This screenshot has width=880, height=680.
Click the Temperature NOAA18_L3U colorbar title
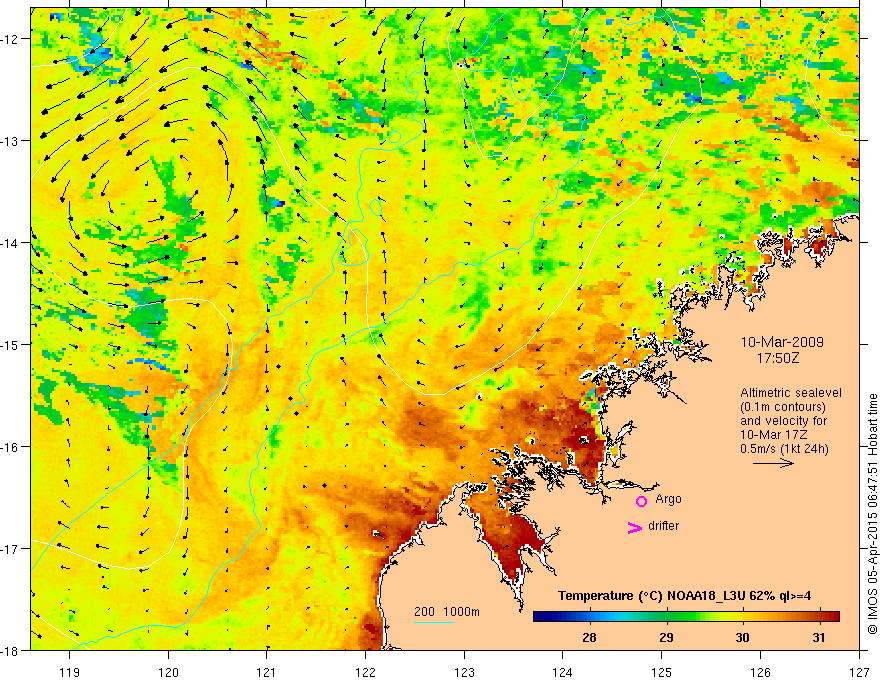[684, 596]
